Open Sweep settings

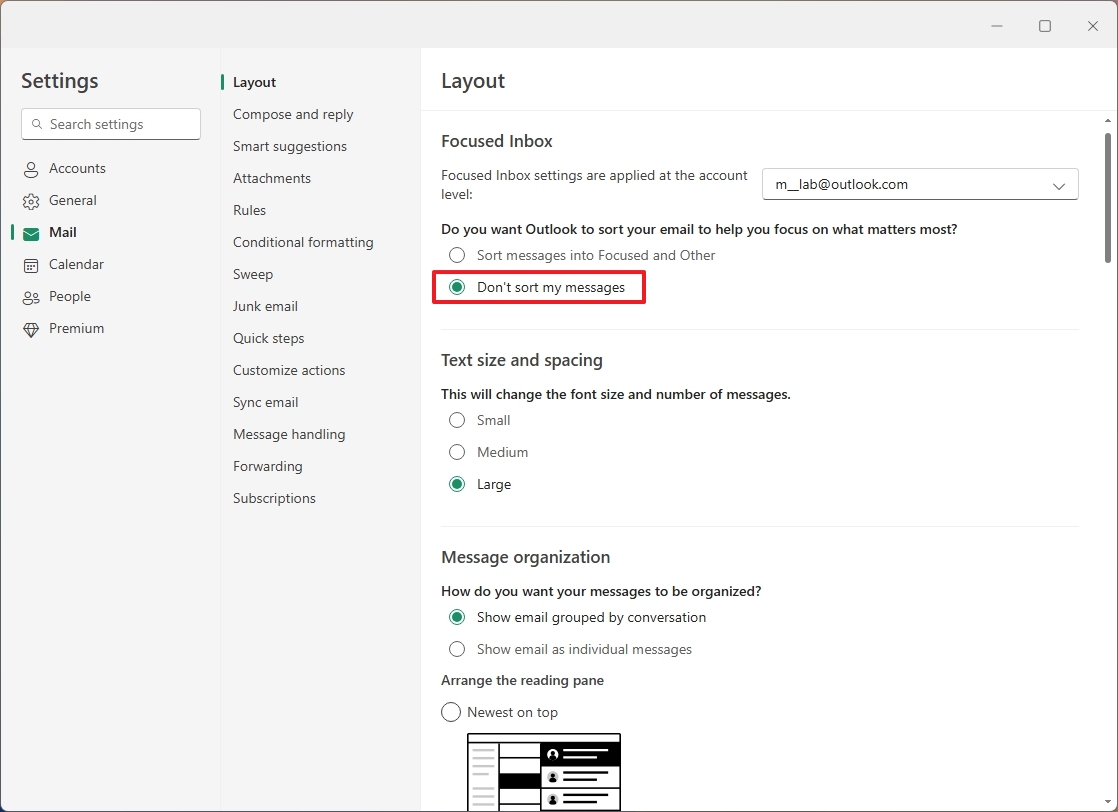pyautogui.click(x=253, y=274)
